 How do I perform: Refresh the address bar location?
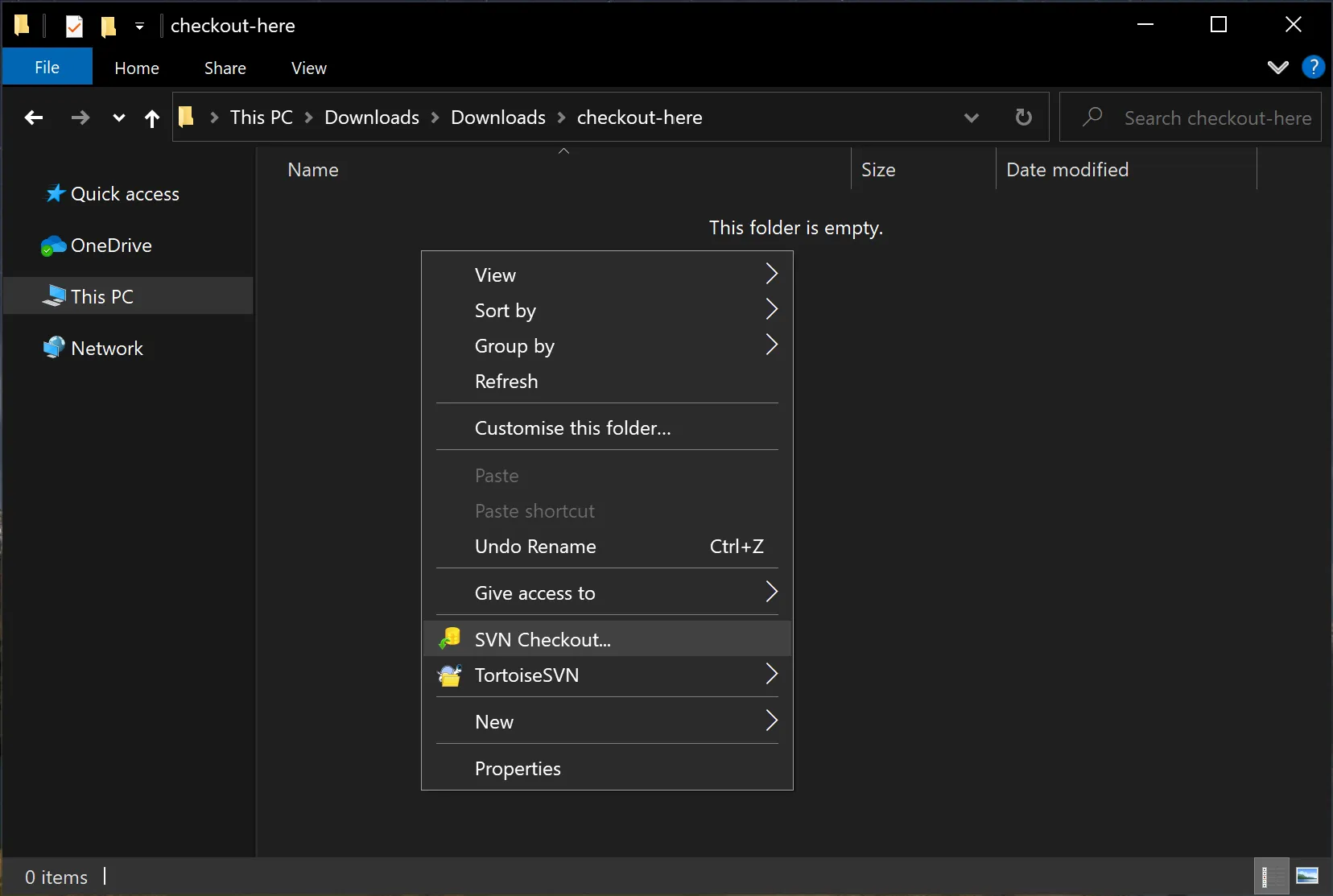[x=1023, y=118]
